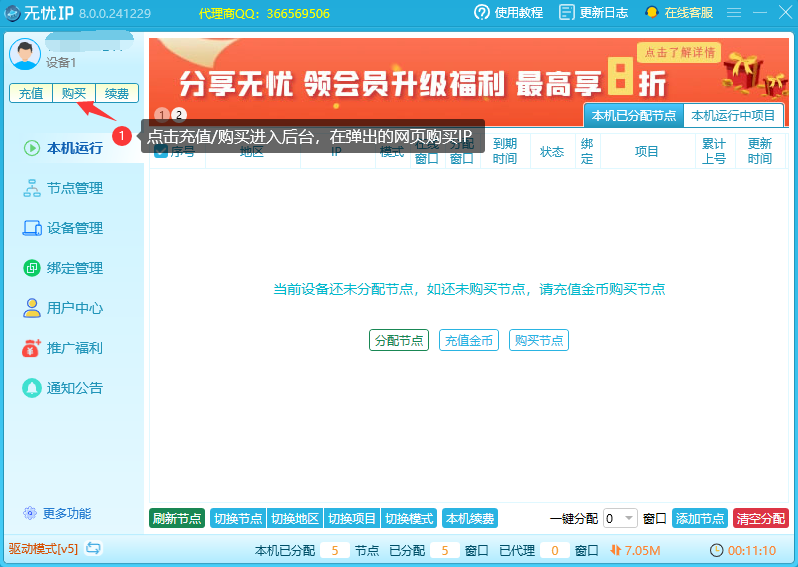Open the 一键分配 window count dropdown
Image resolution: width=798 pixels, height=567 pixels.
[620, 519]
